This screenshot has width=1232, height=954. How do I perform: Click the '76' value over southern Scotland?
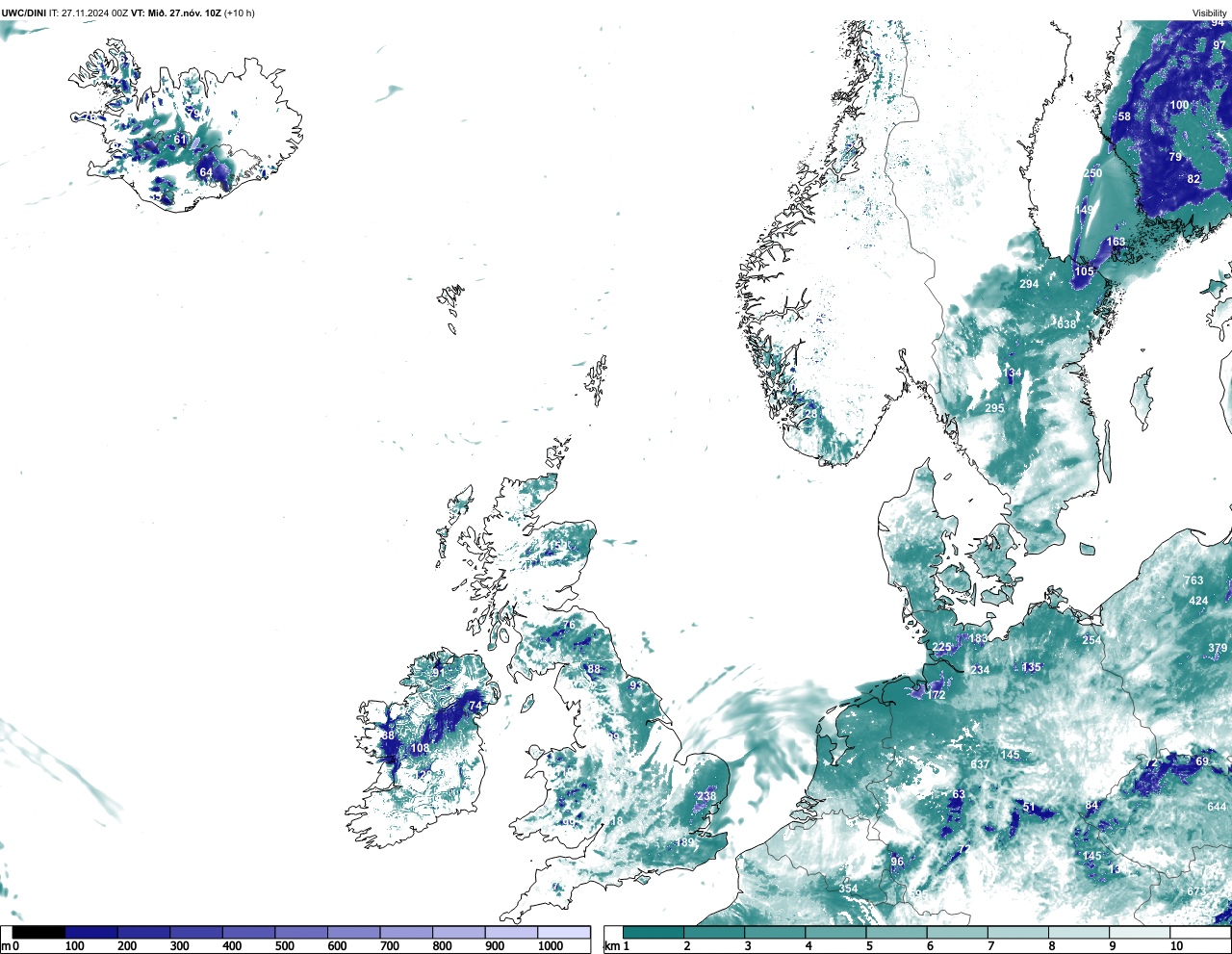click(x=568, y=625)
